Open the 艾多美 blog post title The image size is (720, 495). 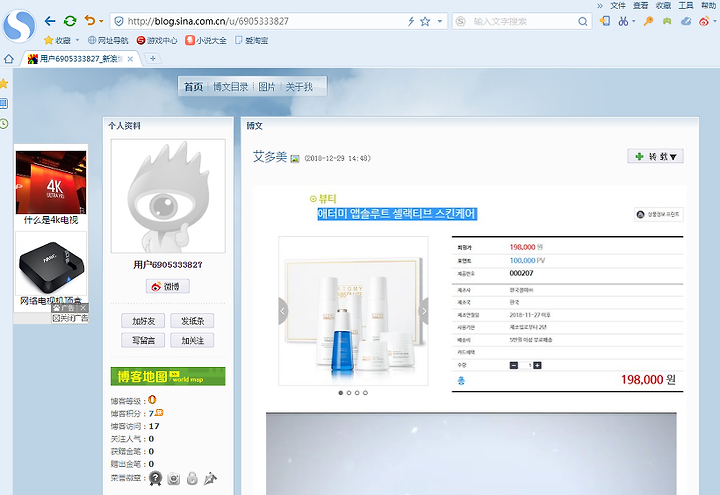coord(270,157)
